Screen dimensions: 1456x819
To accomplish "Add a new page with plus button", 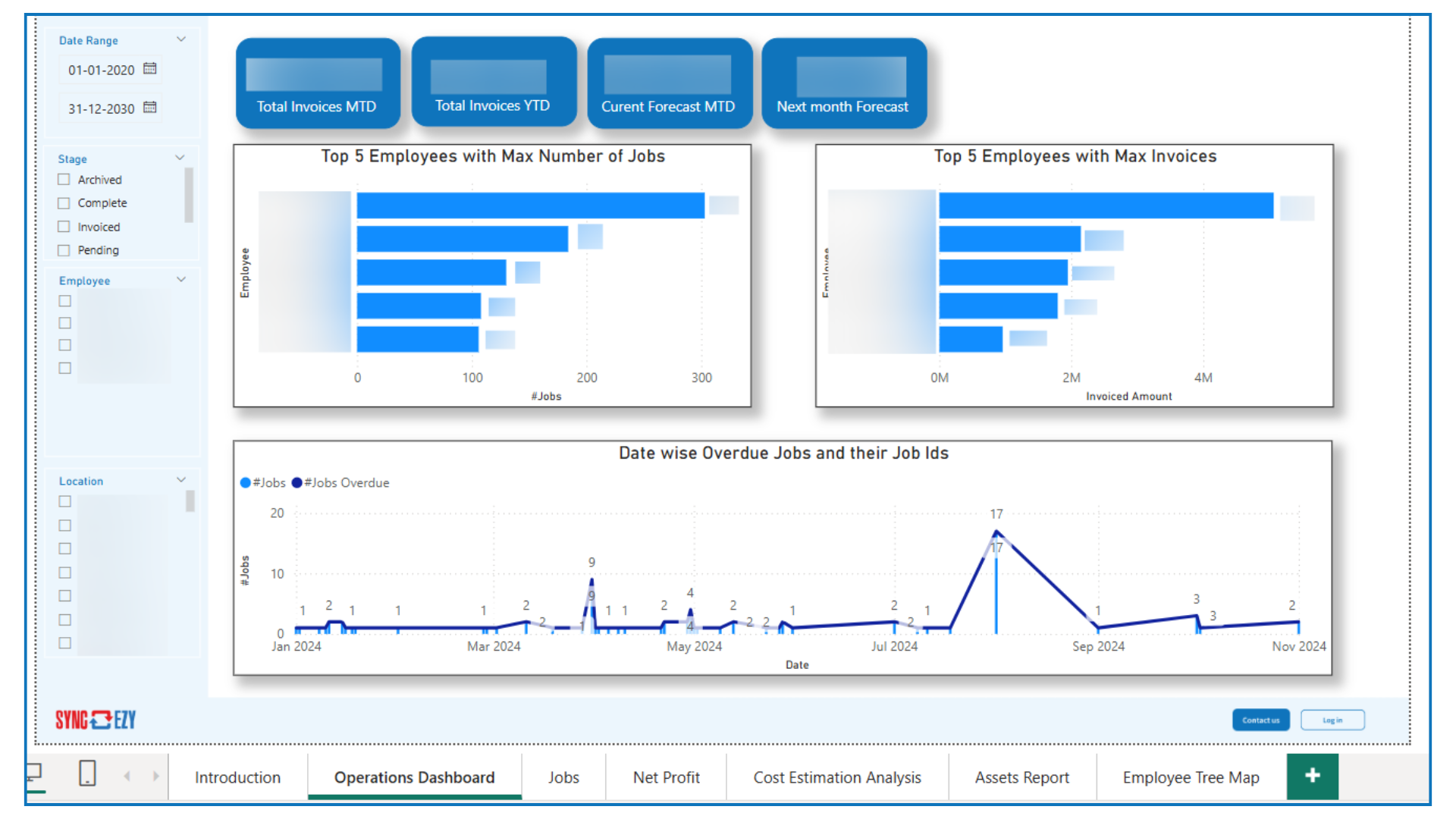I will click(1312, 776).
